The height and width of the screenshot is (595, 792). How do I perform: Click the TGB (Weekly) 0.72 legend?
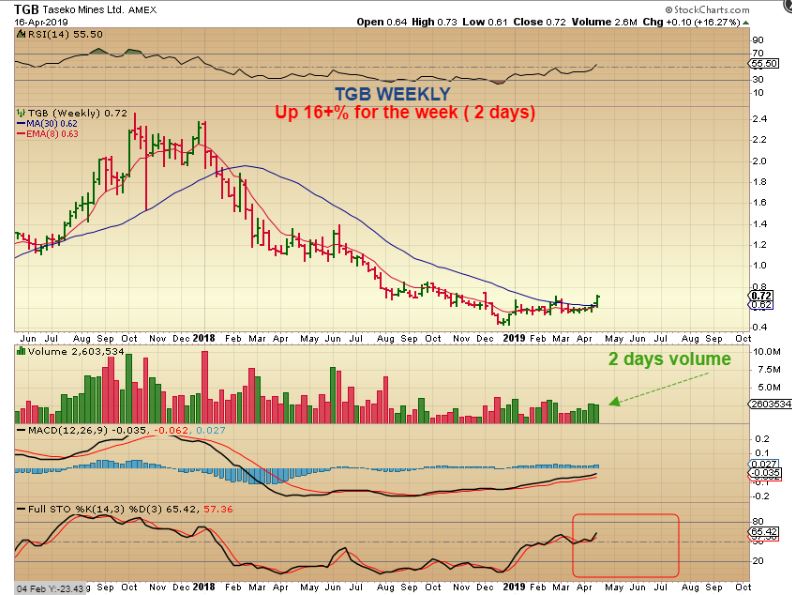click(x=77, y=113)
